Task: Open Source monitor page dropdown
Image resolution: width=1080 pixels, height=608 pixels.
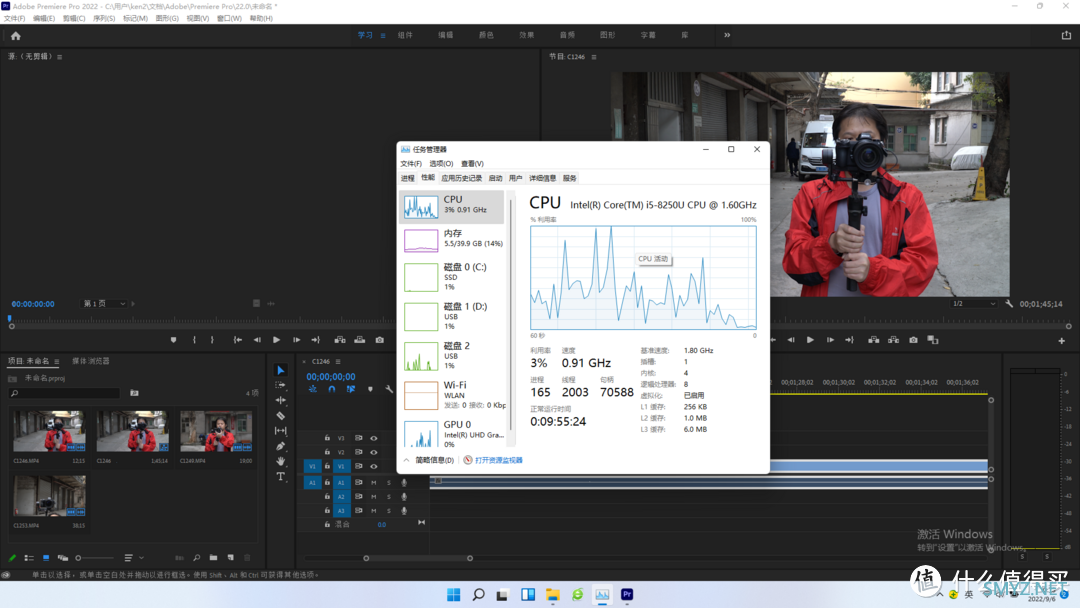Action: 104,304
